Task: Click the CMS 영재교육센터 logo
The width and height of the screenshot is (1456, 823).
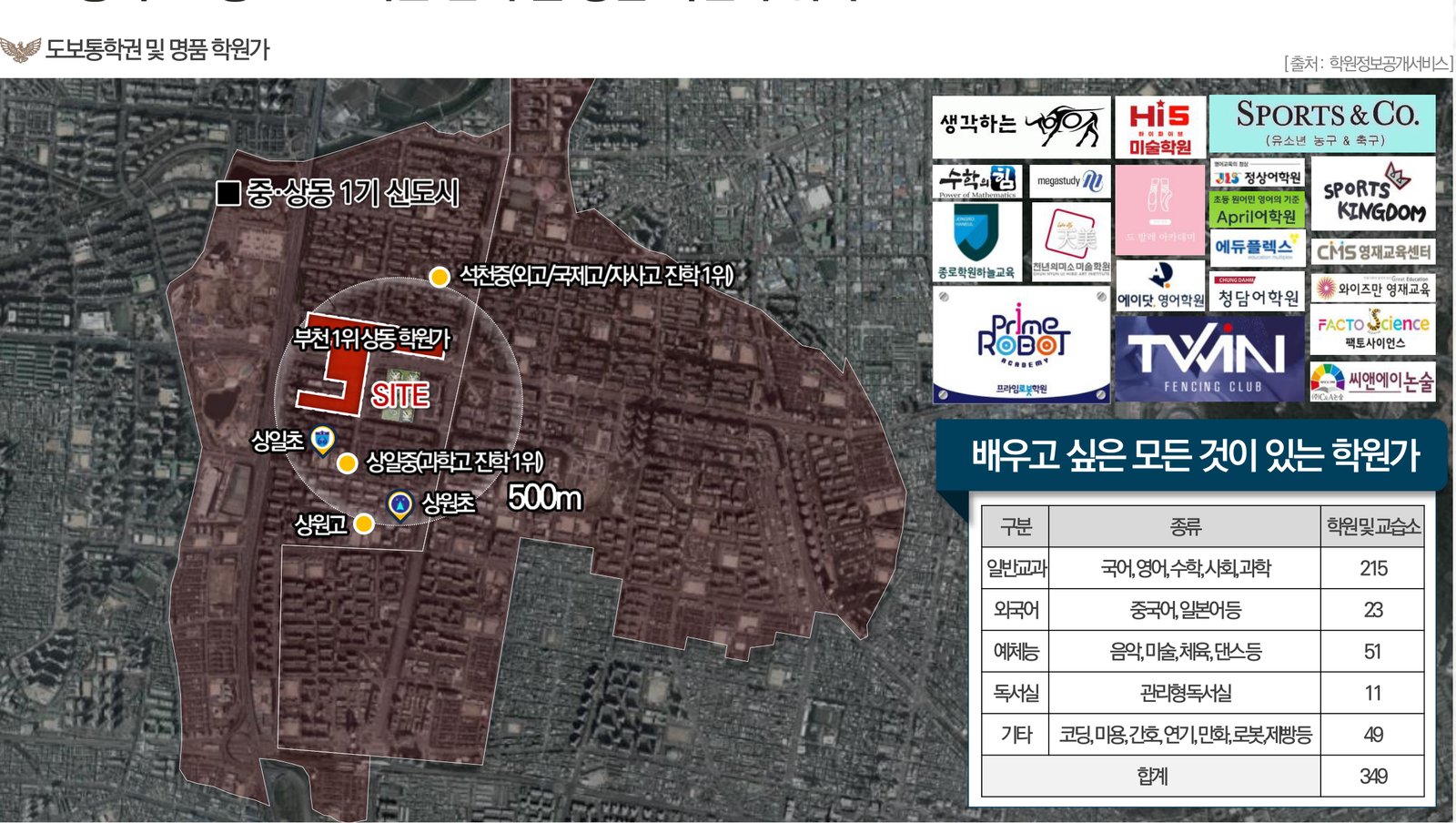Action: pos(1373,251)
